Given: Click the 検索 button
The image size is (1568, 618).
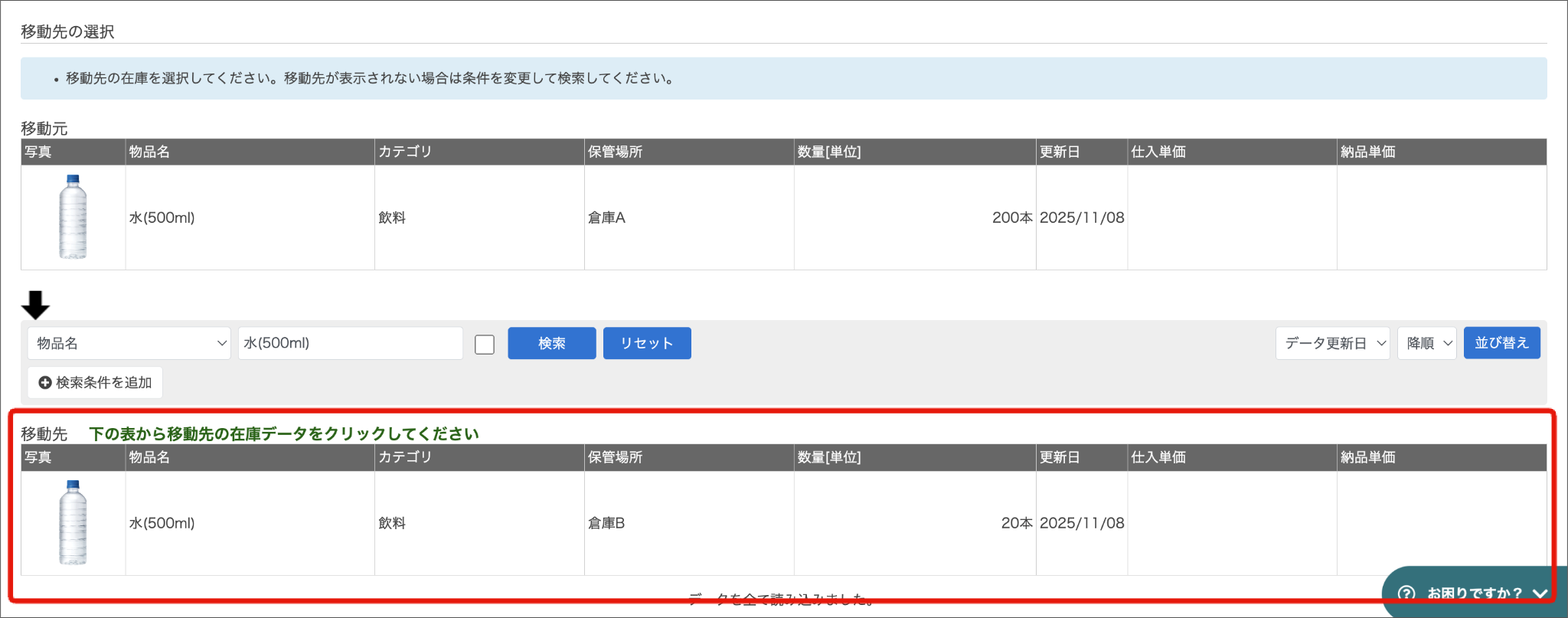Looking at the screenshot, I should pos(552,343).
